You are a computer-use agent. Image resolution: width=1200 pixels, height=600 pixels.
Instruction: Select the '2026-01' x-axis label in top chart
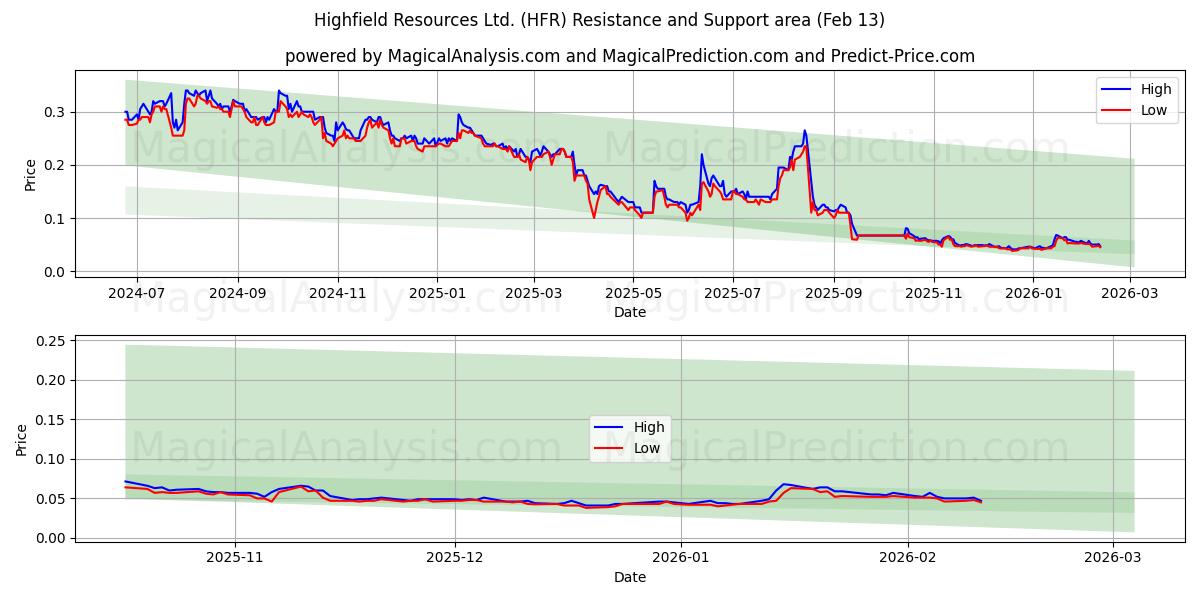pos(1033,293)
